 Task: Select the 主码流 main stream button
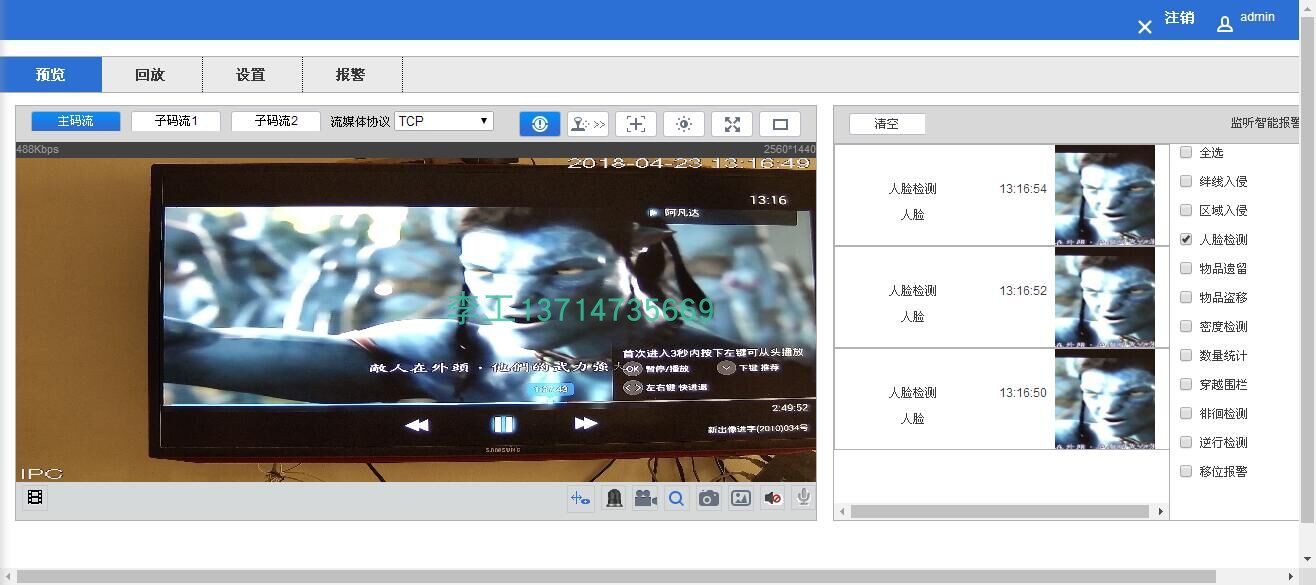click(76, 121)
